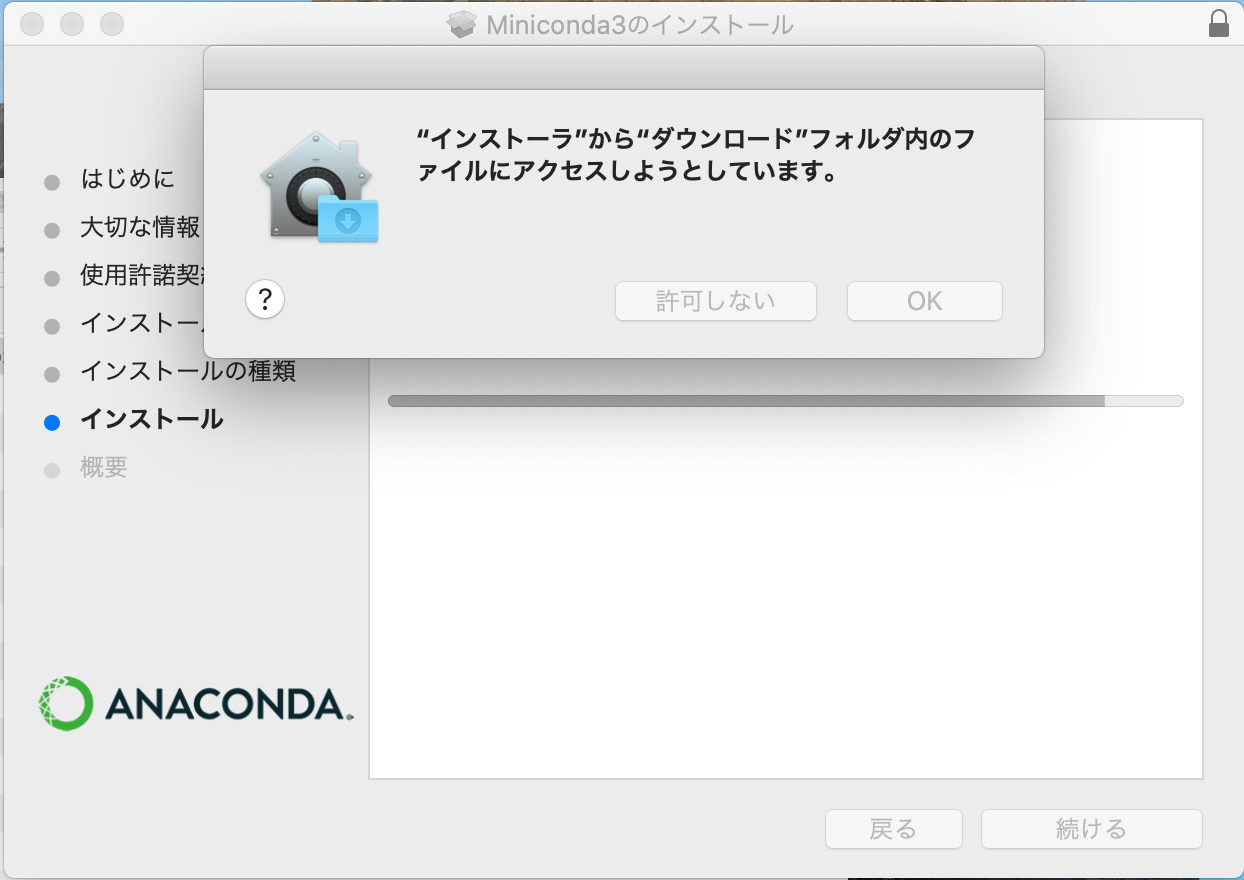Click the Miniconda3 package icon in title
This screenshot has height=880, width=1244.
[462, 25]
